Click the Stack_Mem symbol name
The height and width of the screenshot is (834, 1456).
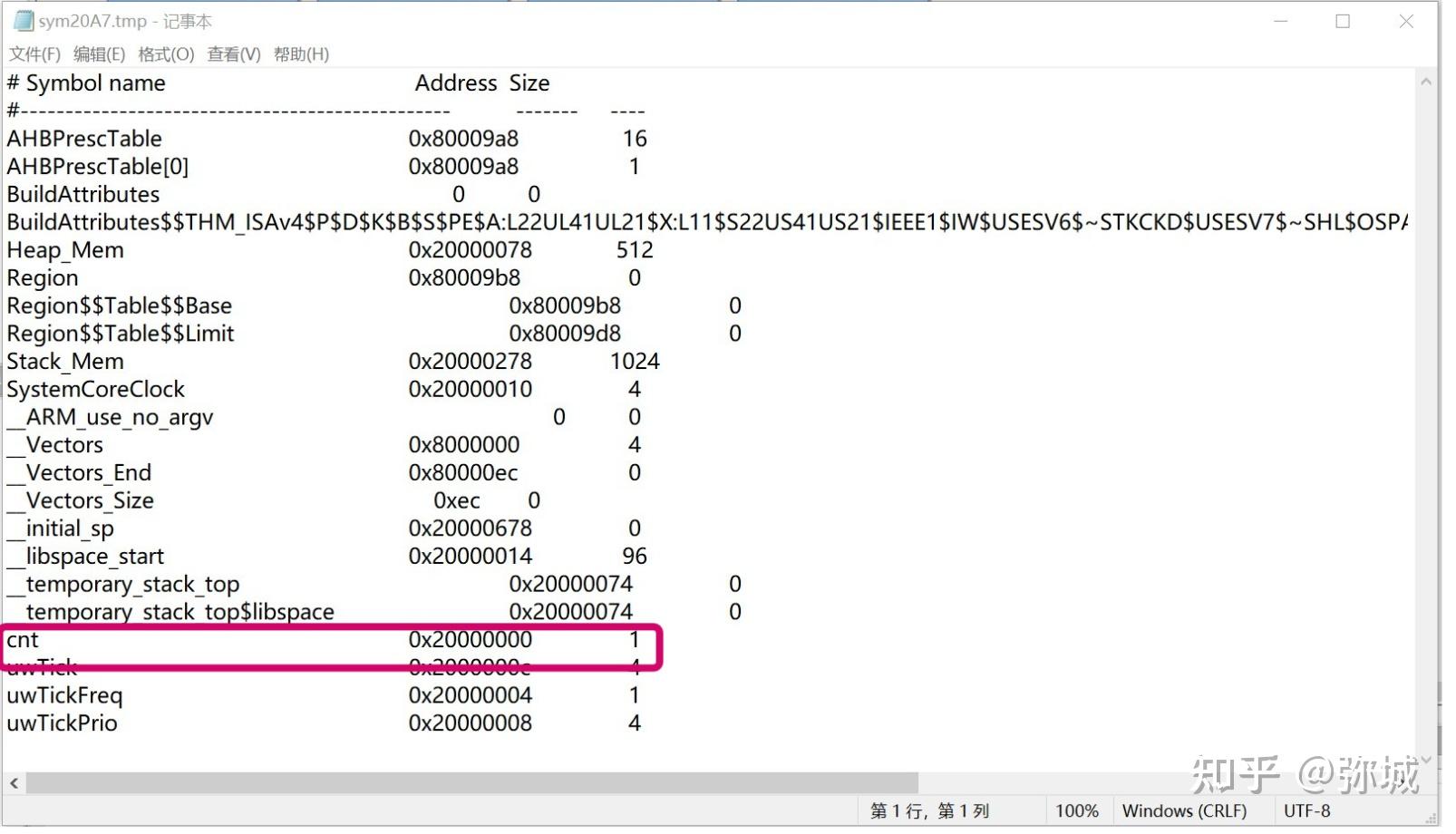65,362
